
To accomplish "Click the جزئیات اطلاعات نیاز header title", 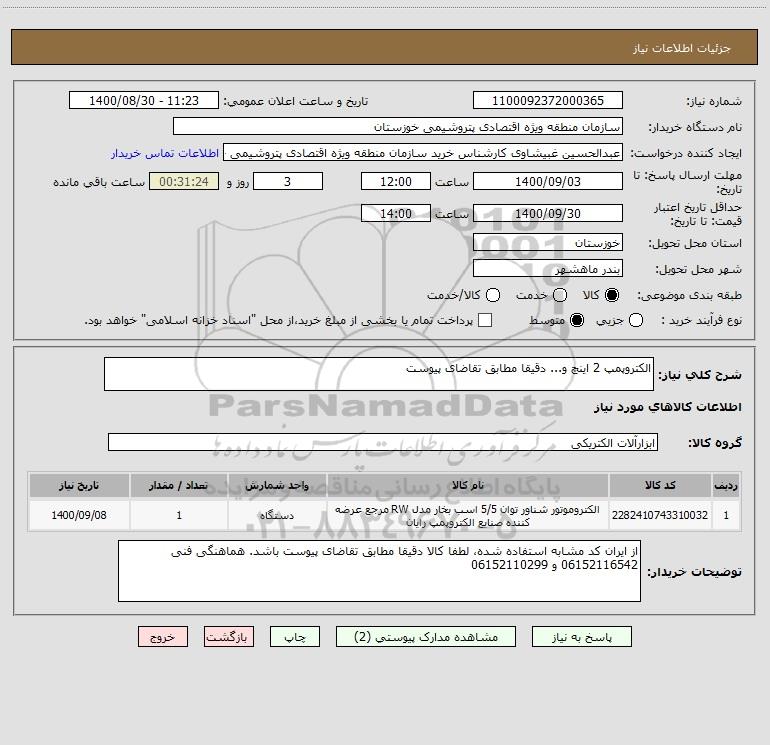I will pyautogui.click(x=682, y=48).
